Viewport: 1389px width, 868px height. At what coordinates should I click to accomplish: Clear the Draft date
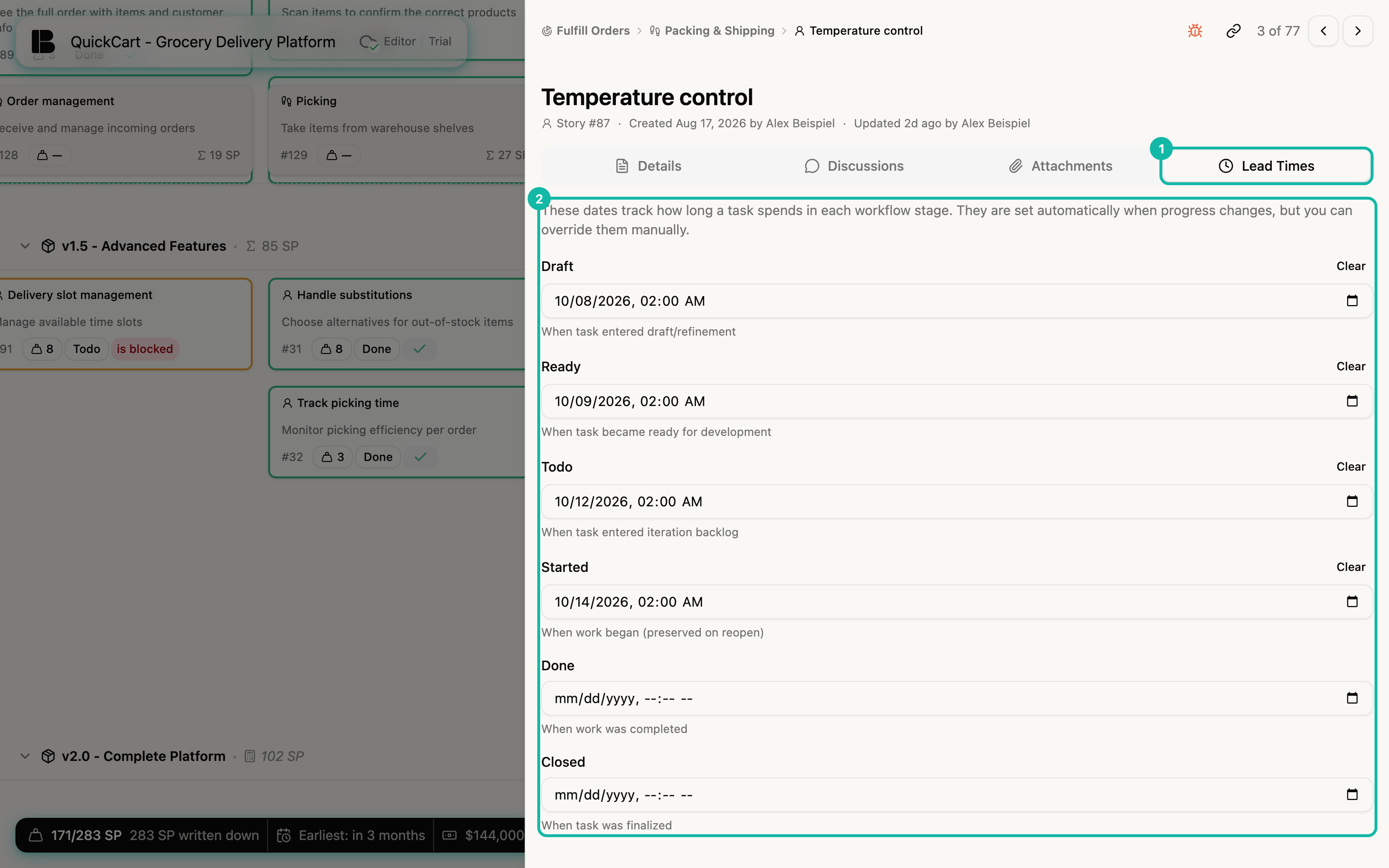tap(1350, 266)
